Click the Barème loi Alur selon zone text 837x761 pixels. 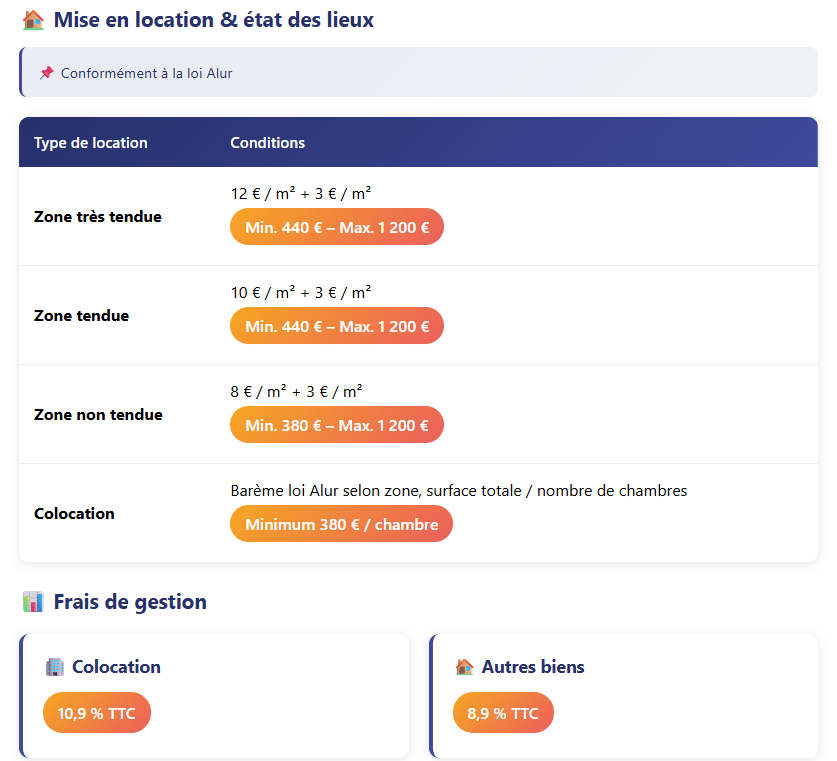458,491
